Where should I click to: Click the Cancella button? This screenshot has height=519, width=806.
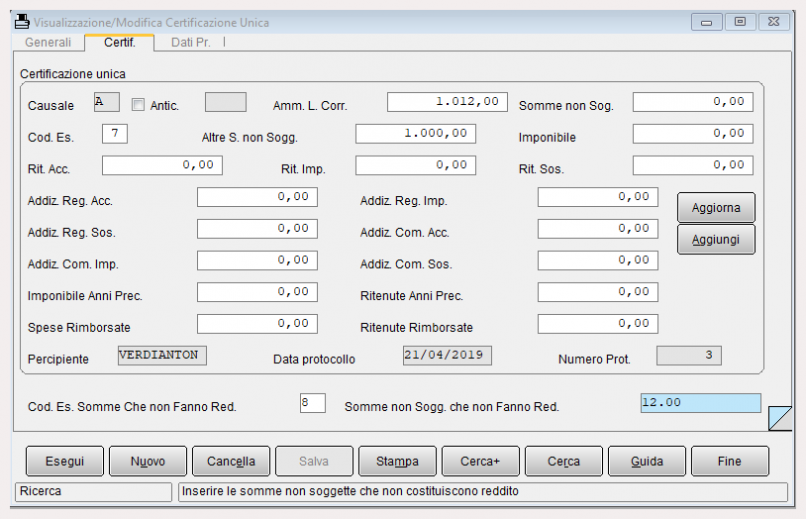pos(231,461)
